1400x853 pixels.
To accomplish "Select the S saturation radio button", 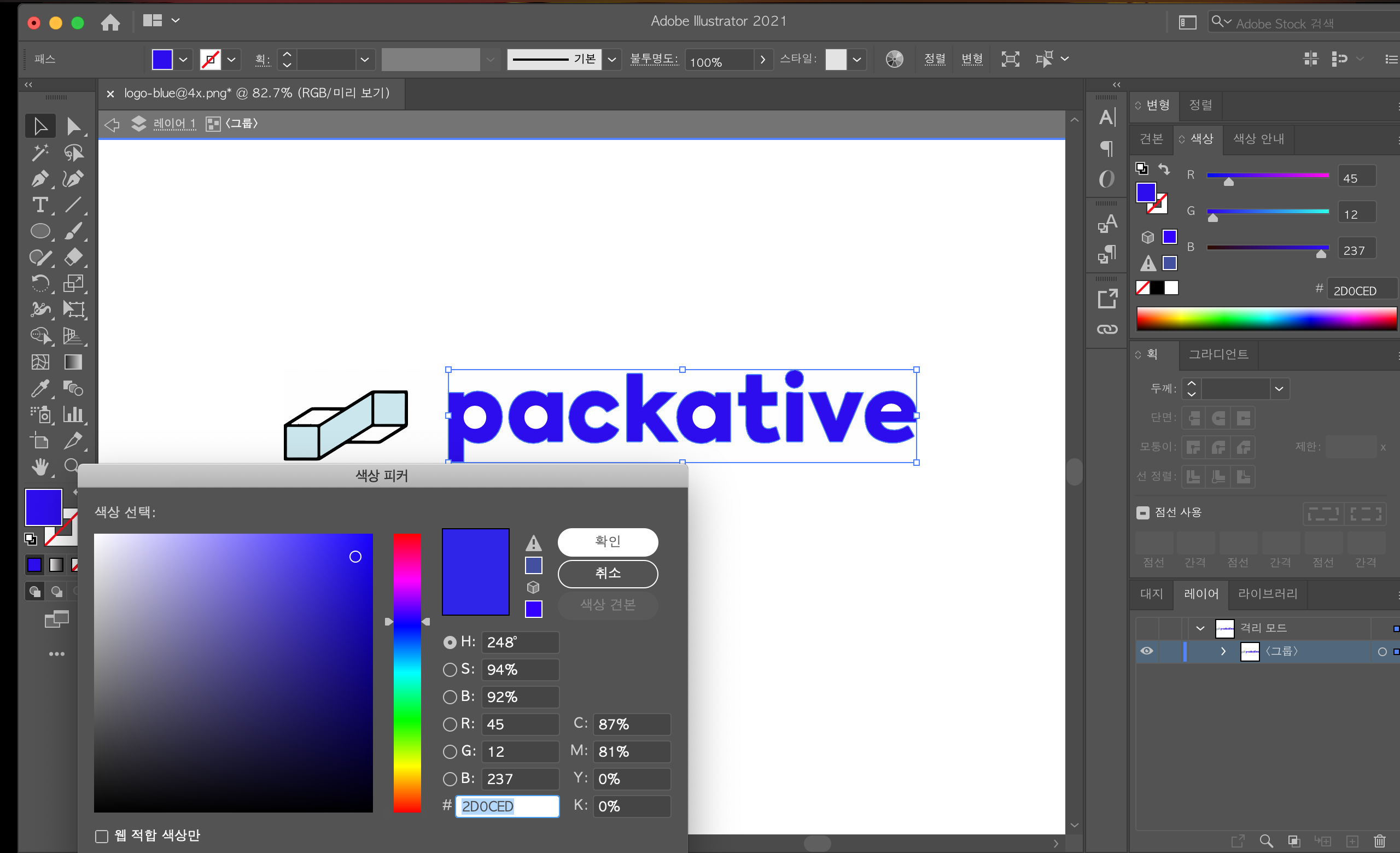I will [450, 670].
